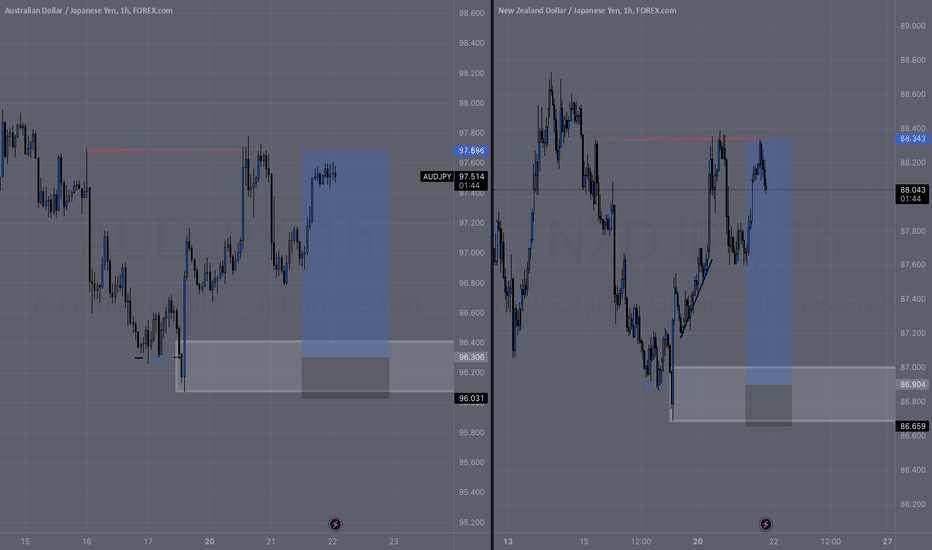Select the red horizontal line on NZDJPY chart
932x550 pixels.
coord(679,139)
